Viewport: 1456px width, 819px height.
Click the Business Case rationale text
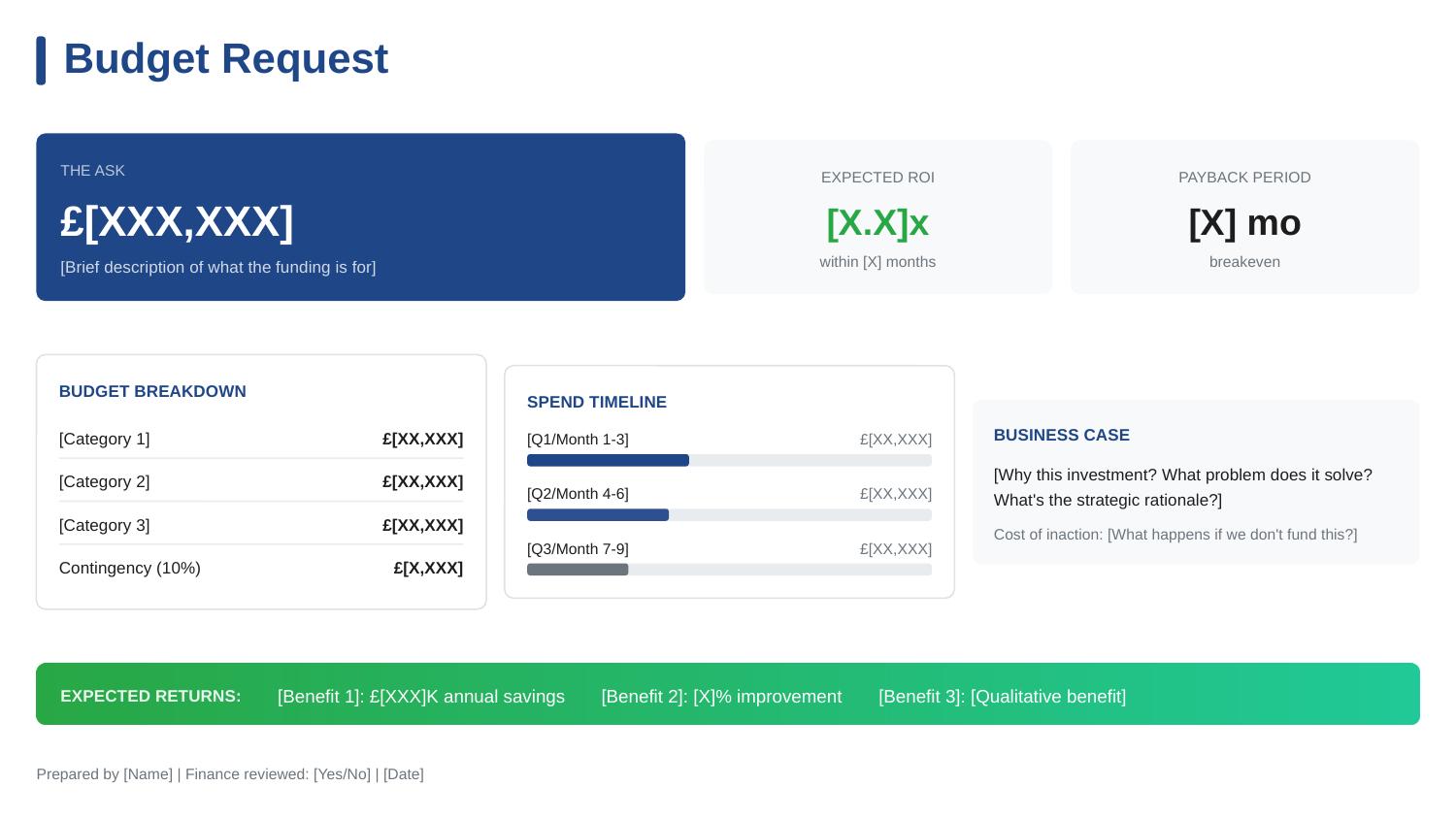[x=1182, y=488]
